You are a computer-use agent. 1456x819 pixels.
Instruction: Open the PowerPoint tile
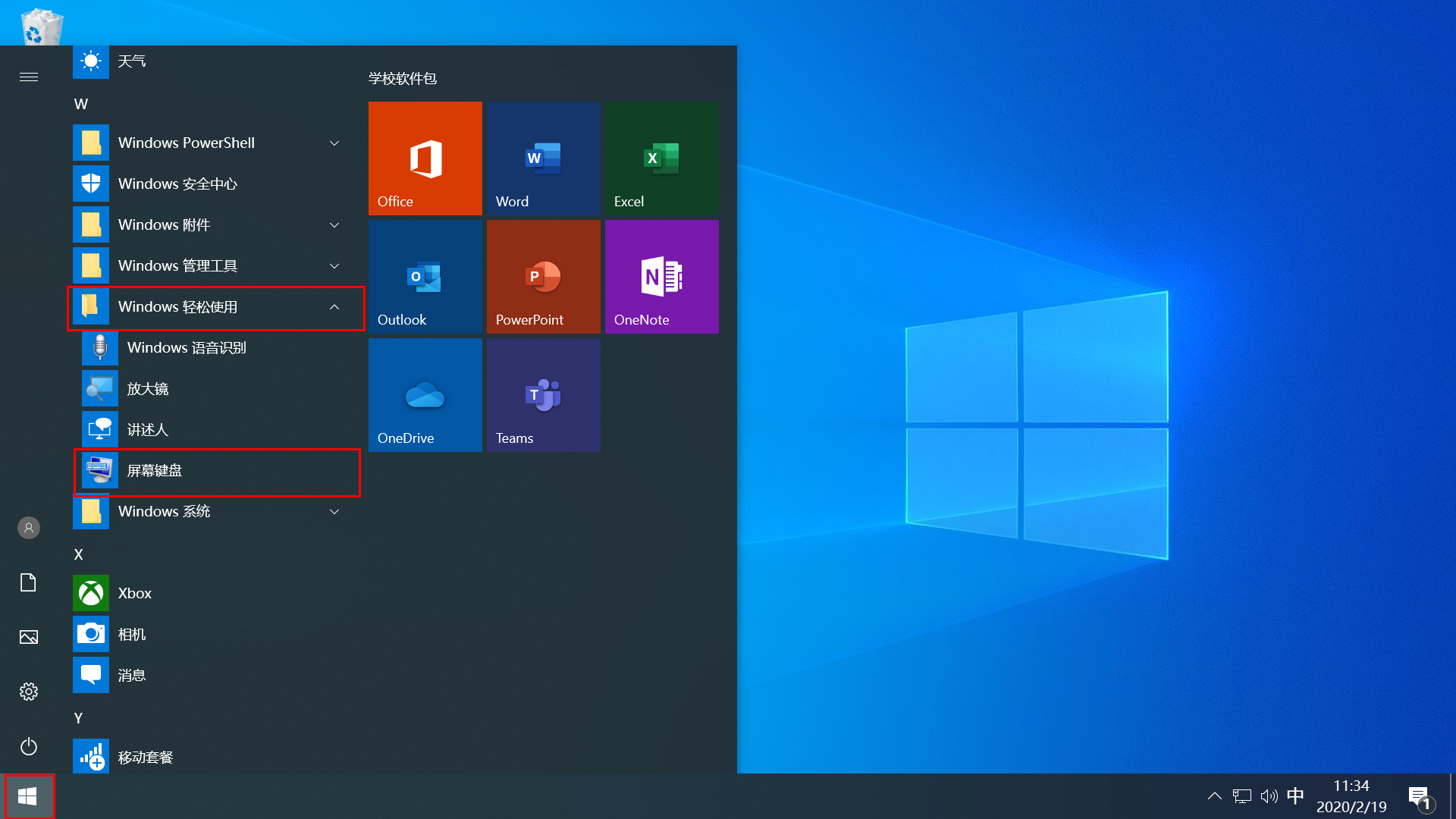point(544,277)
